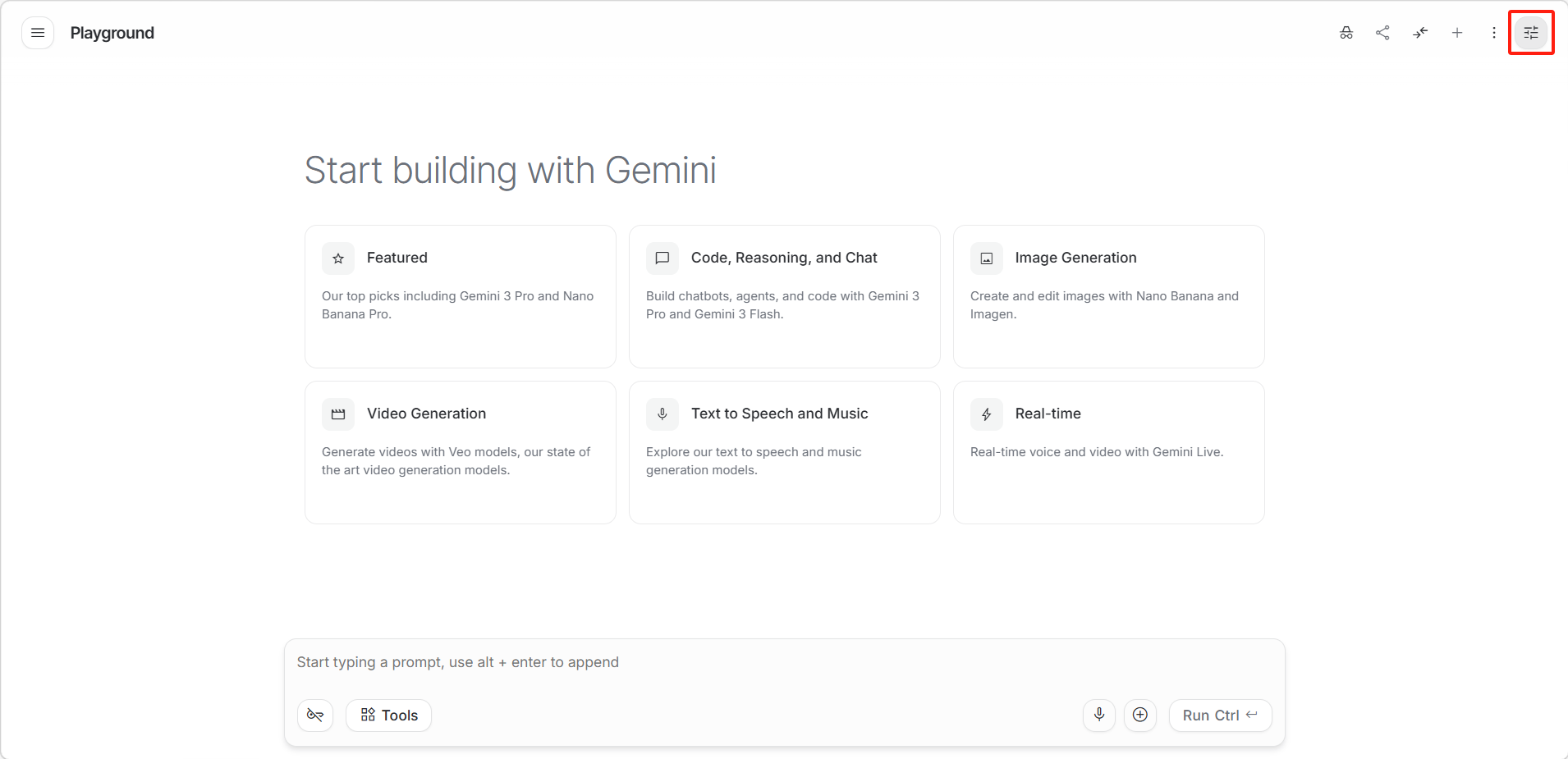This screenshot has width=1568, height=759.
Task: Open the Image Generation card title
Action: (1076, 258)
